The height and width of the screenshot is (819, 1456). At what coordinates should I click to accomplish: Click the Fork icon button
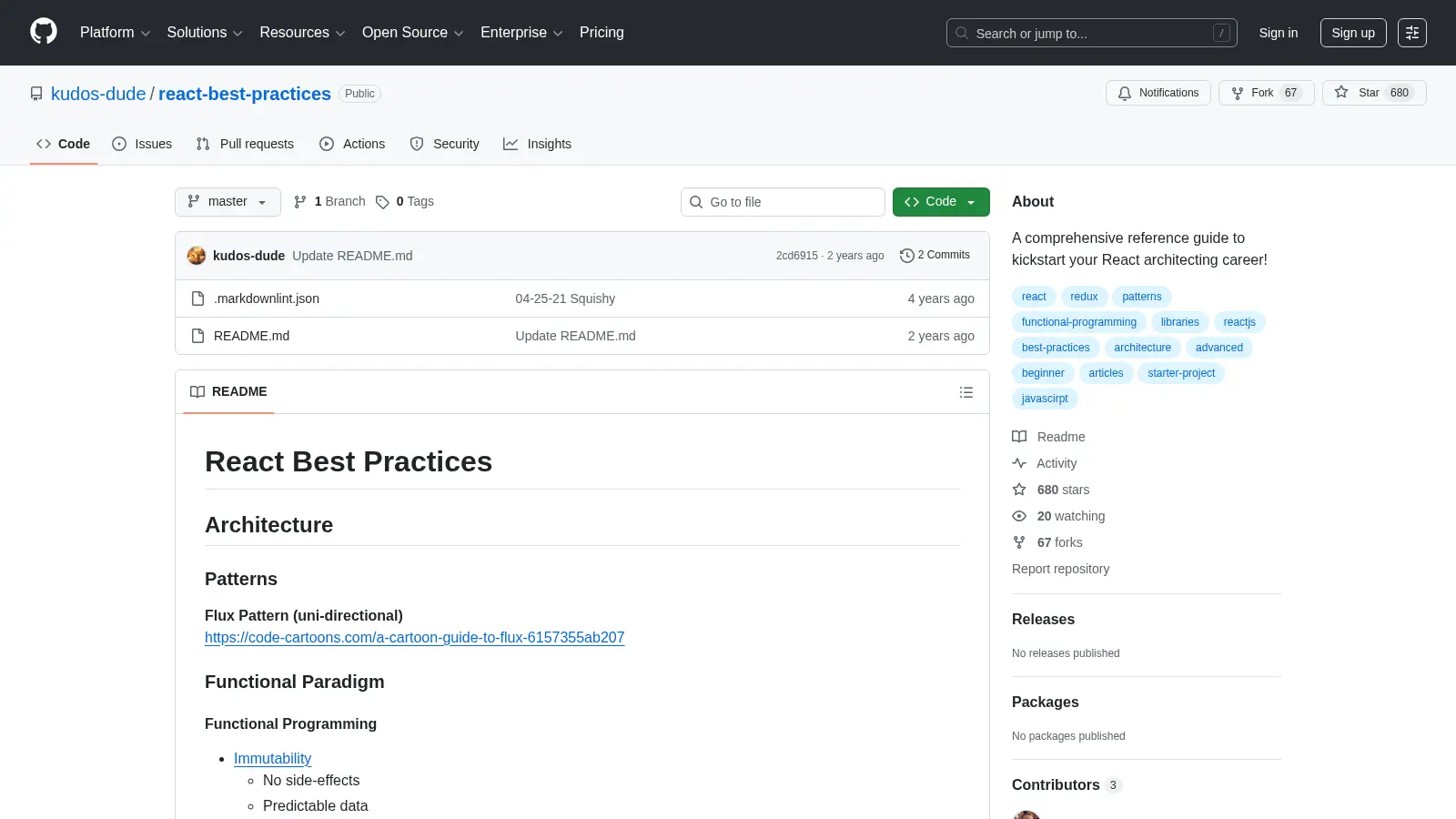(1238, 93)
